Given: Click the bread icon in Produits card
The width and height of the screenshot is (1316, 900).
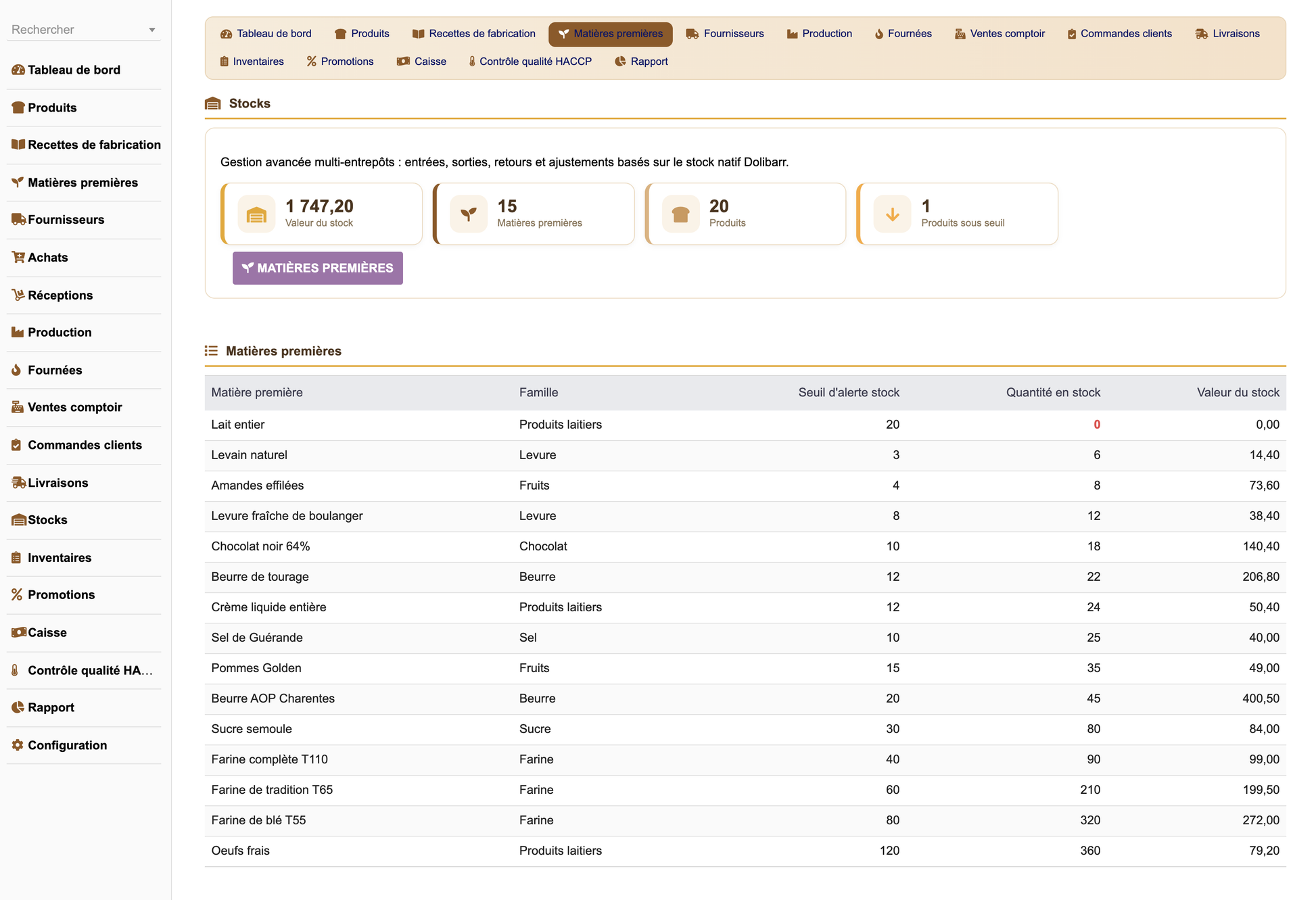Looking at the screenshot, I should [680, 214].
